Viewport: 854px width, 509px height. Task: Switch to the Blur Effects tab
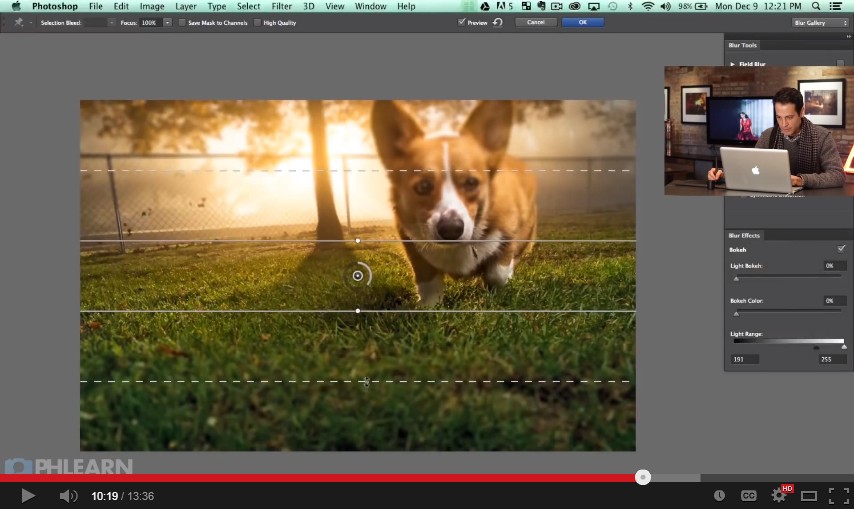click(744, 235)
